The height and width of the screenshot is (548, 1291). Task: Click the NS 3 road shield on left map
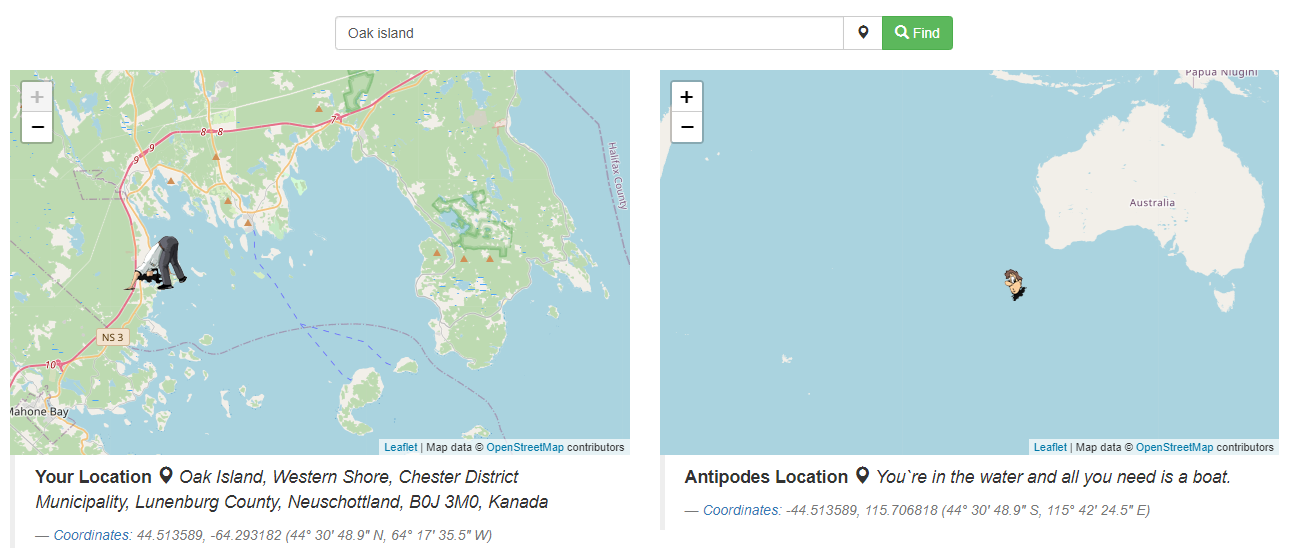coord(112,337)
